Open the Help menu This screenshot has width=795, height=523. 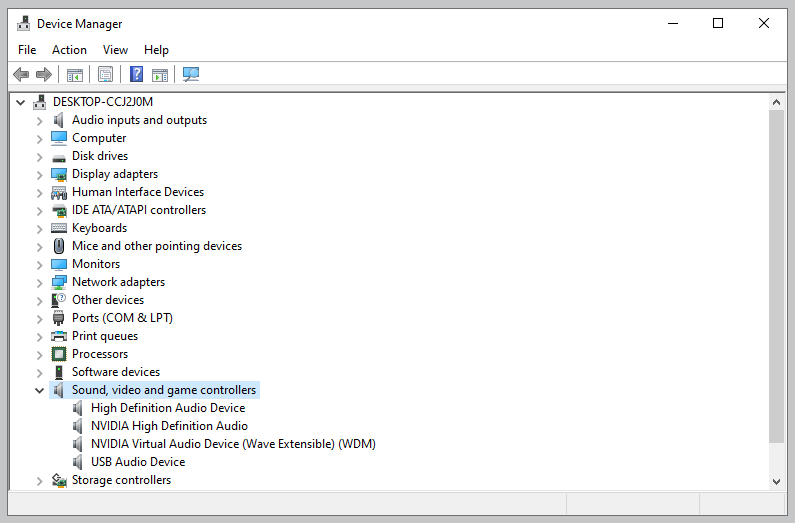(156, 50)
